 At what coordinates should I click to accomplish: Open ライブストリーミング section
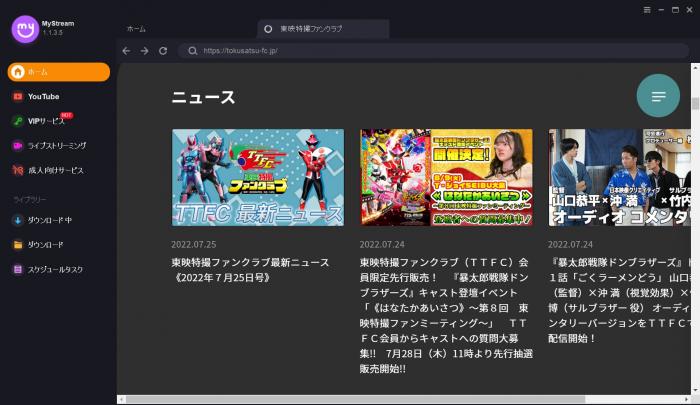(57, 146)
